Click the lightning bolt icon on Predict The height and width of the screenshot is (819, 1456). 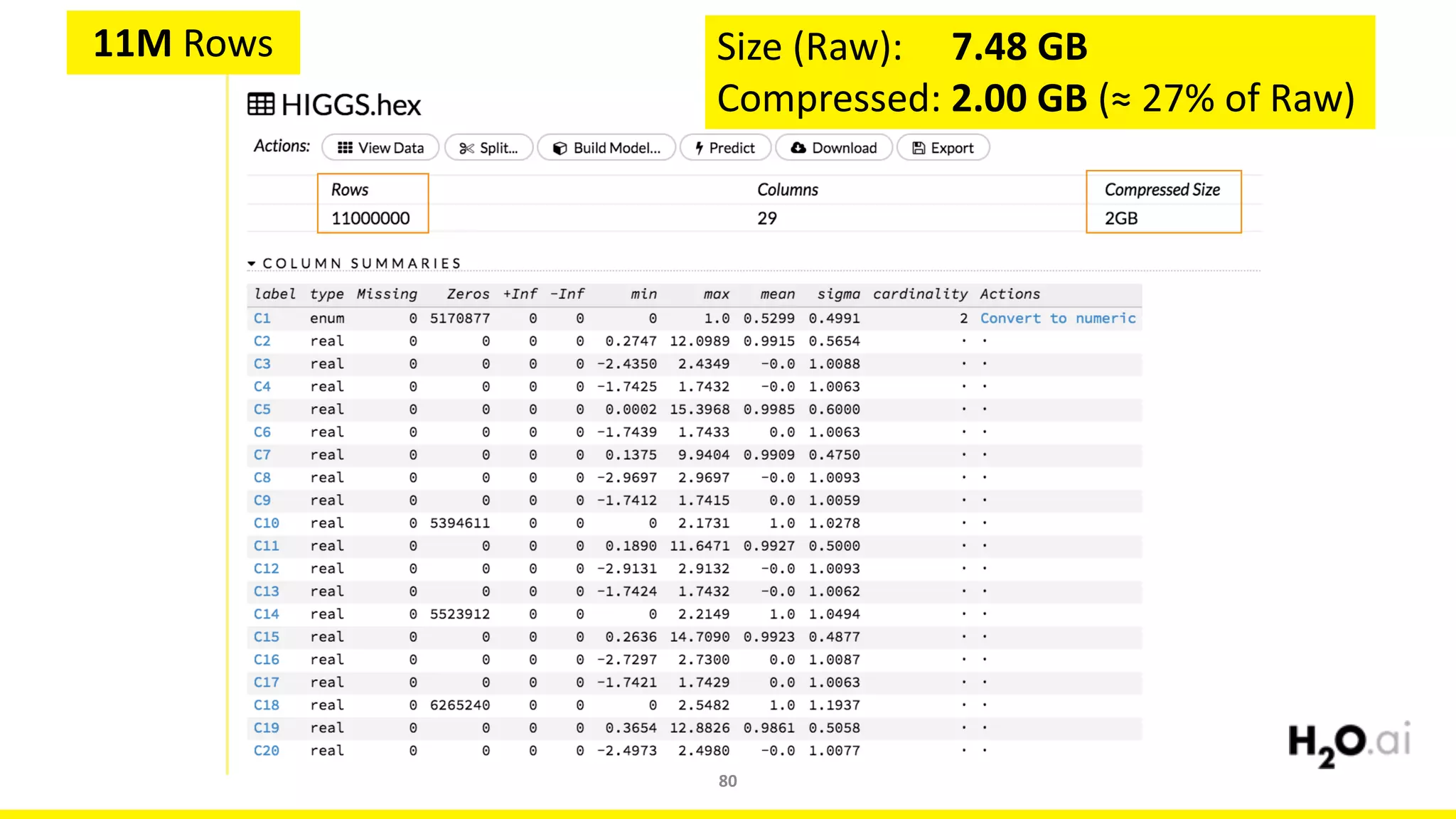700,148
